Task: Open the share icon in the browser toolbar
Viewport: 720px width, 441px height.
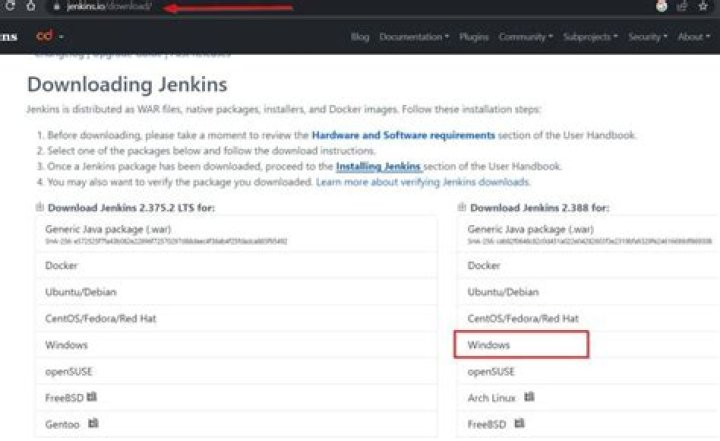Action: pos(682,6)
